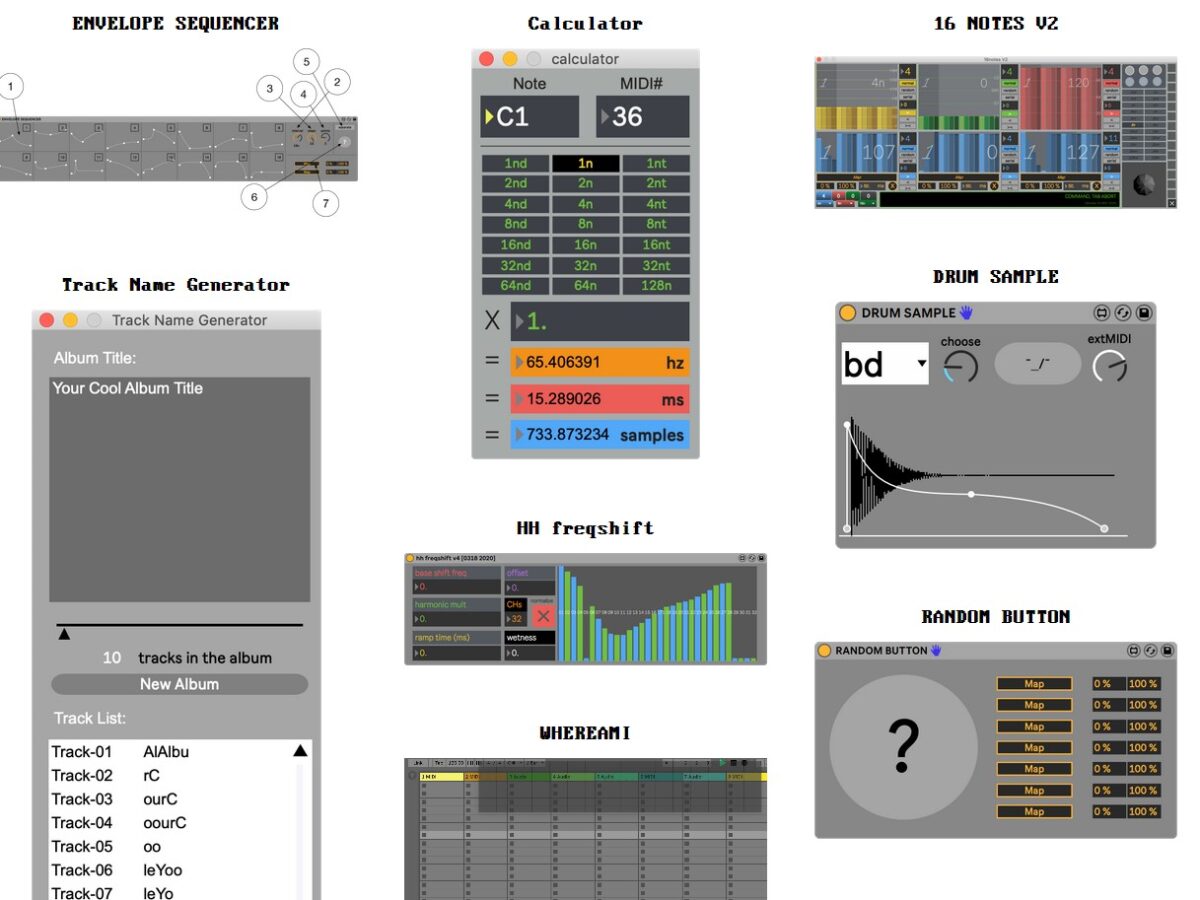Toggle the RANDOM BUTTON device on/off orange circle
Viewport: 1200px width, 900px height.
click(x=824, y=650)
